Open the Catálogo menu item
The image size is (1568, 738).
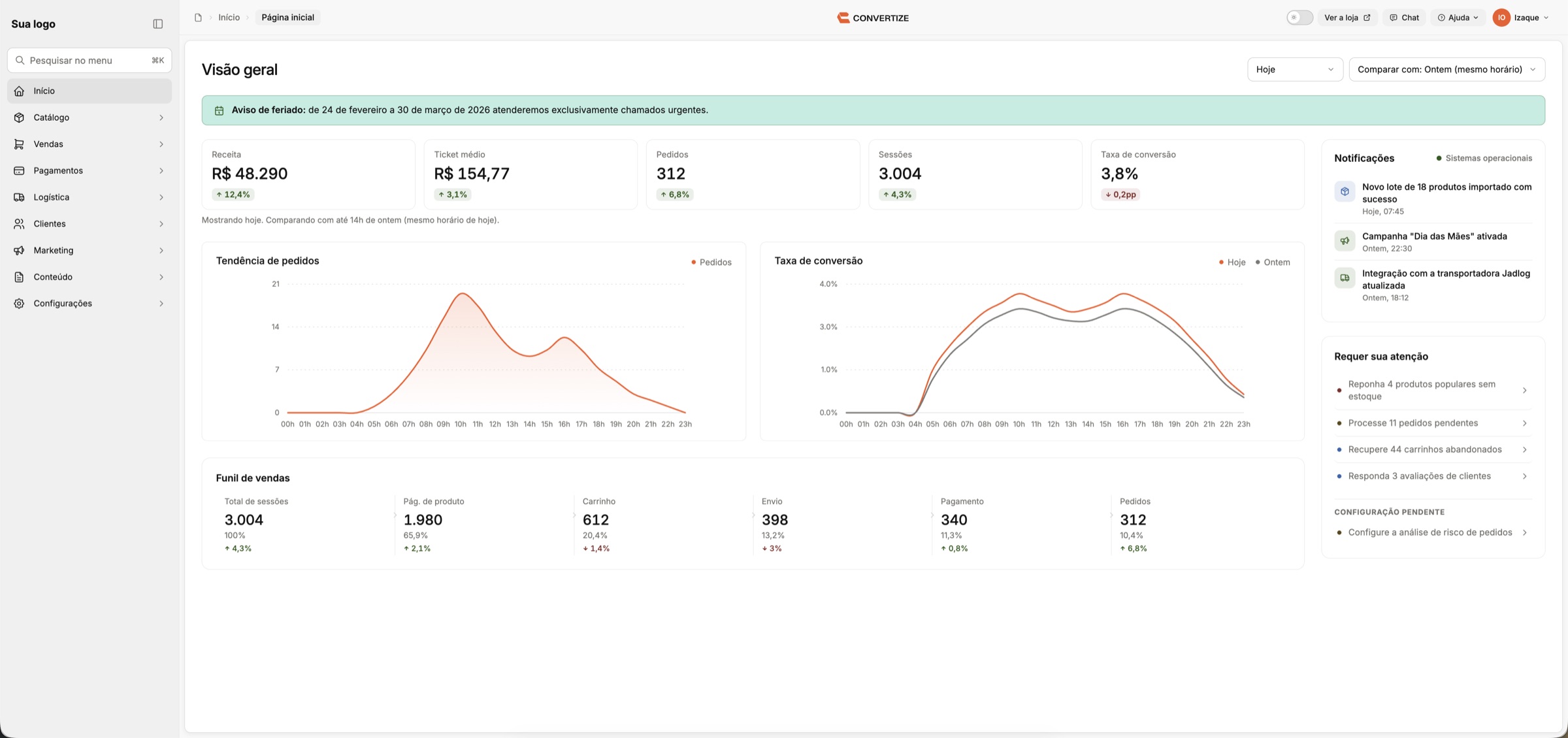click(x=90, y=118)
